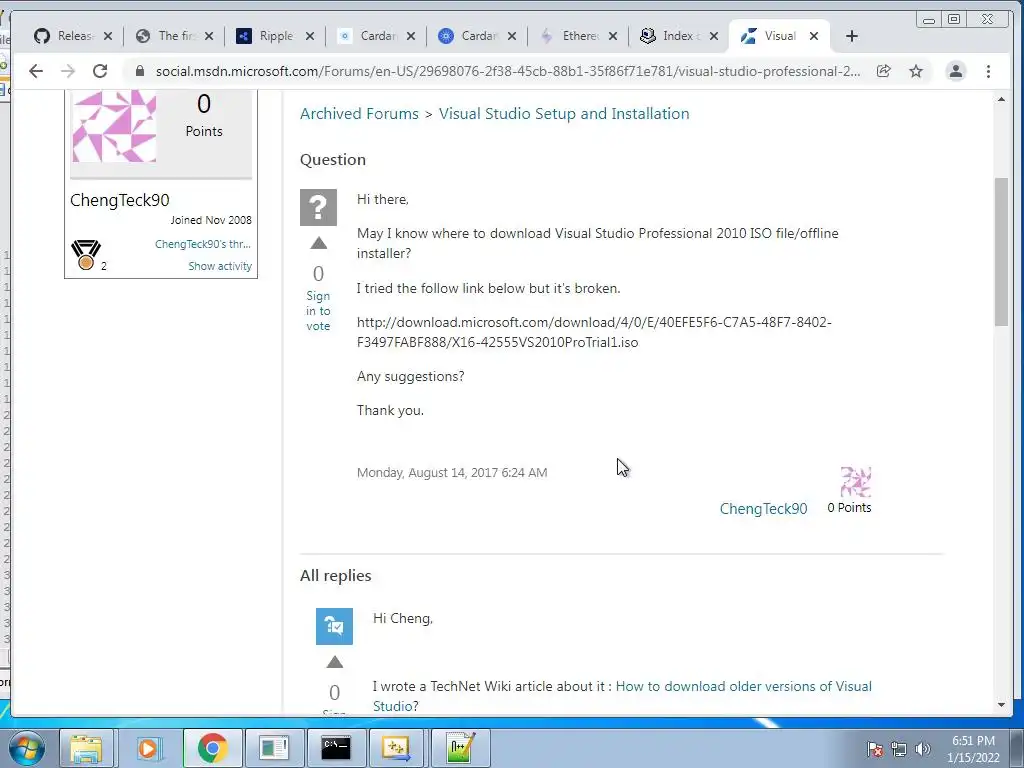The width and height of the screenshot is (1024, 768).
Task: Close the Ethereum tab
Action: click(613, 36)
